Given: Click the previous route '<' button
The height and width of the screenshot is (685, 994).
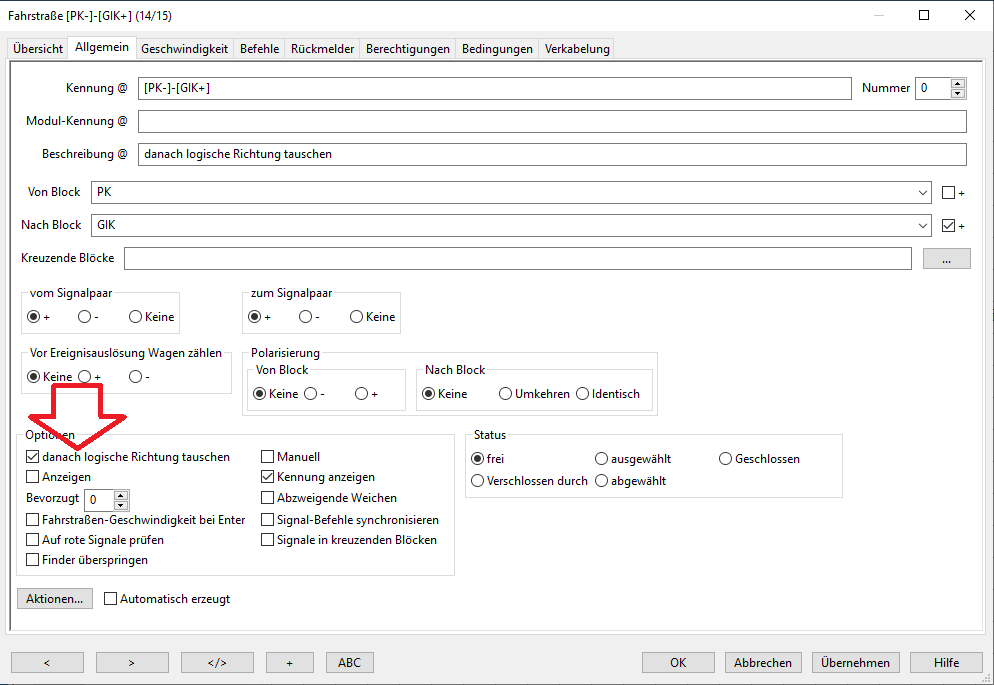Looking at the screenshot, I should [47, 662].
